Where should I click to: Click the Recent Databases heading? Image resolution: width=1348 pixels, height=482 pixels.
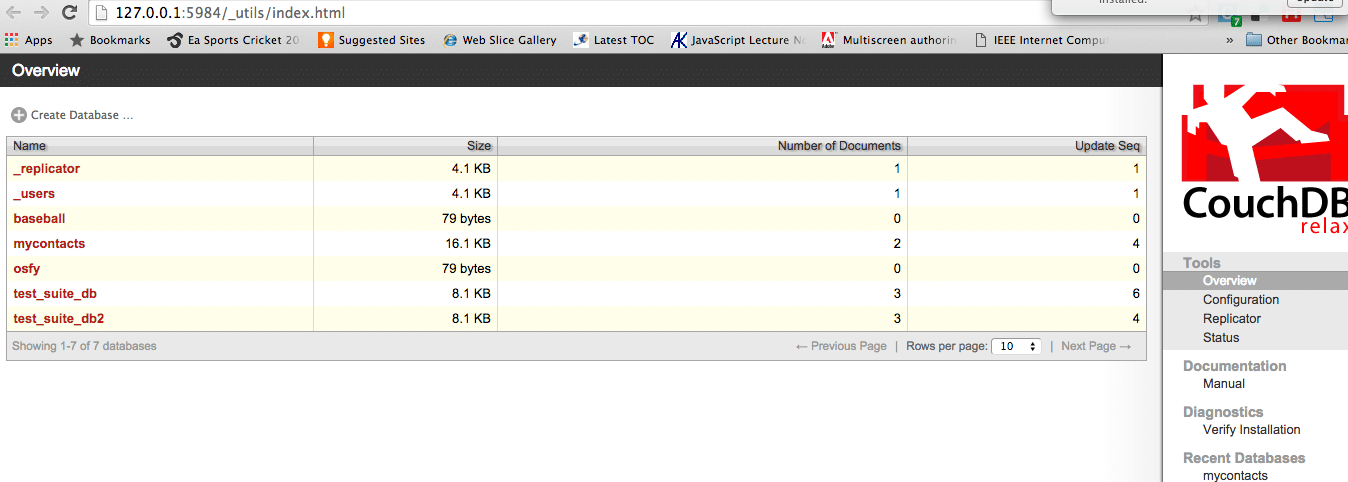click(x=1244, y=458)
